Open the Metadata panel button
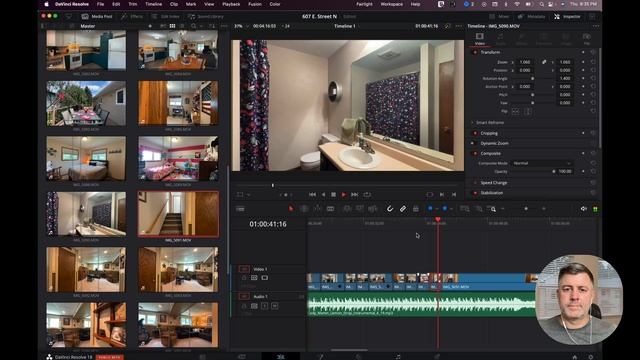640x360 pixels. point(531,16)
